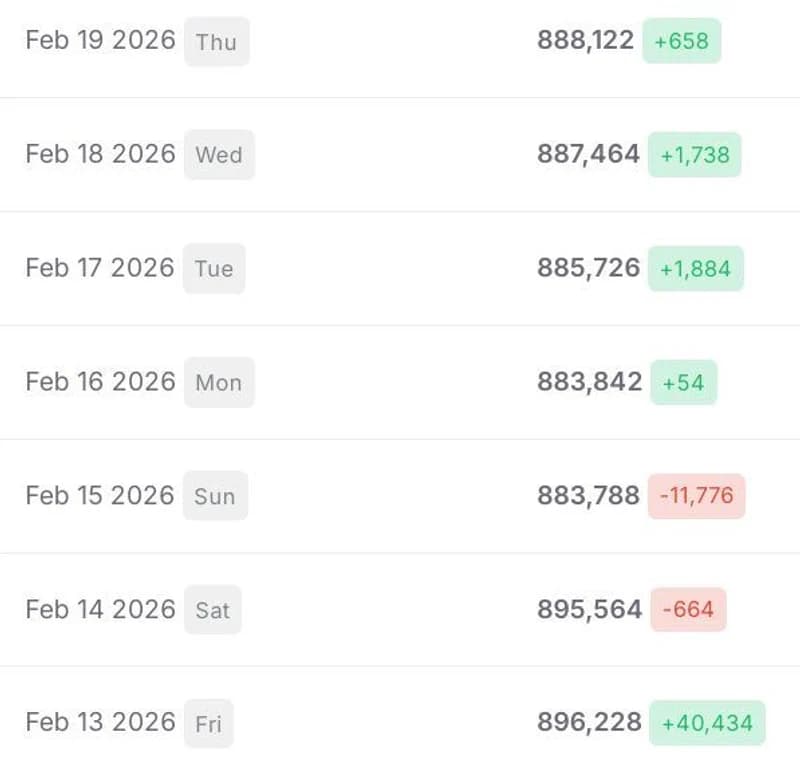Select the Sun weekday badge

(215, 496)
